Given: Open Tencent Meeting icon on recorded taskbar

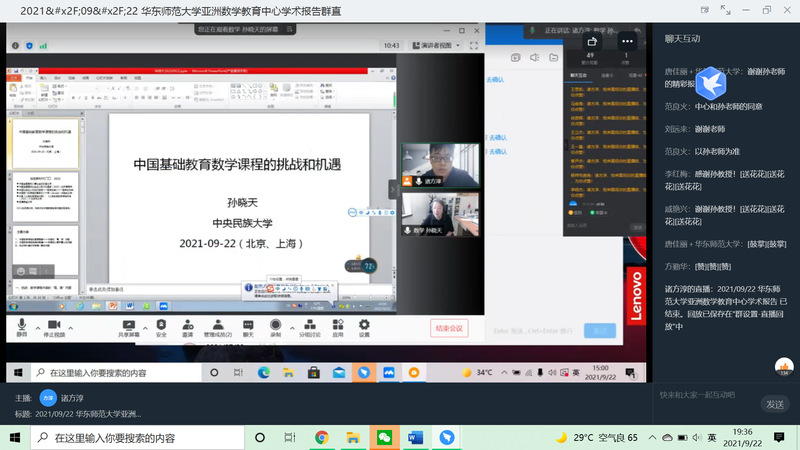Looking at the screenshot, I should 389,372.
